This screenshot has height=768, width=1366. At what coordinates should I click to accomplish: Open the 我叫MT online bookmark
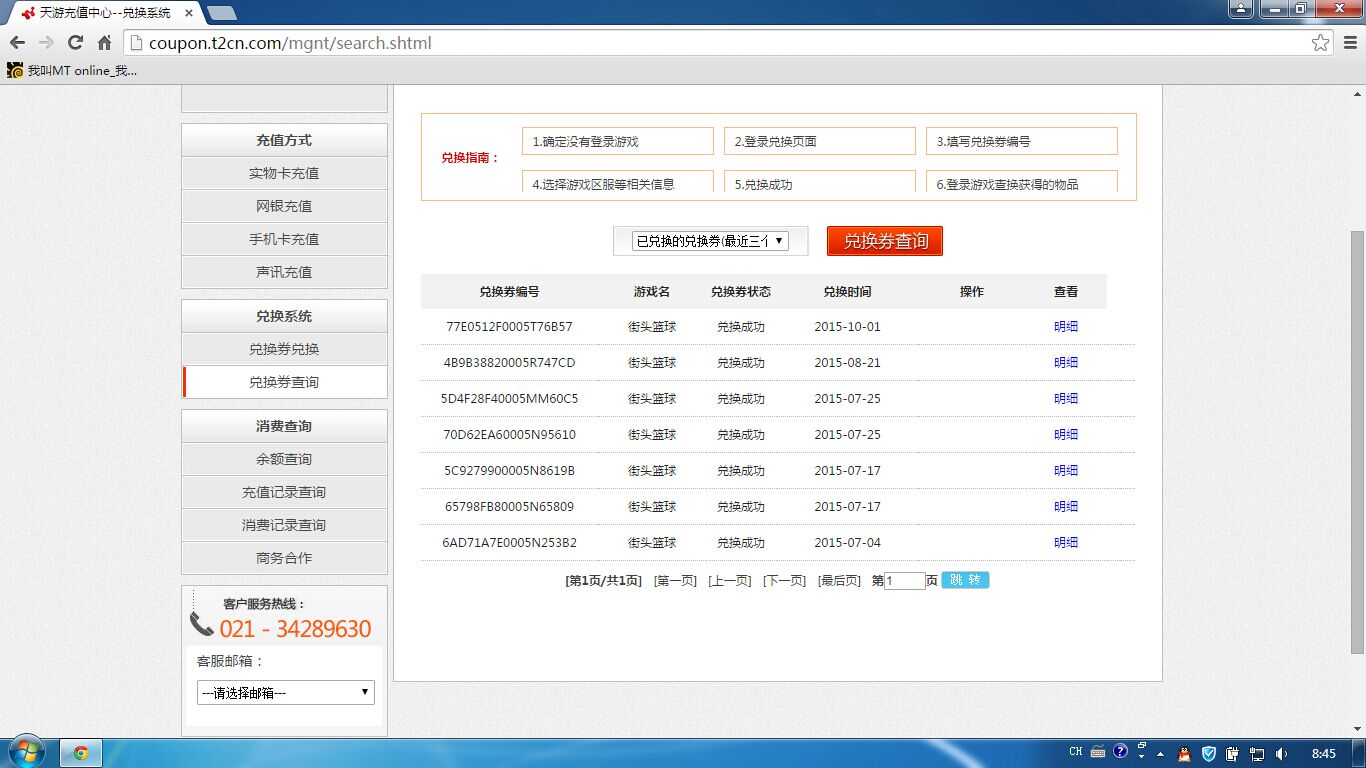[x=72, y=70]
